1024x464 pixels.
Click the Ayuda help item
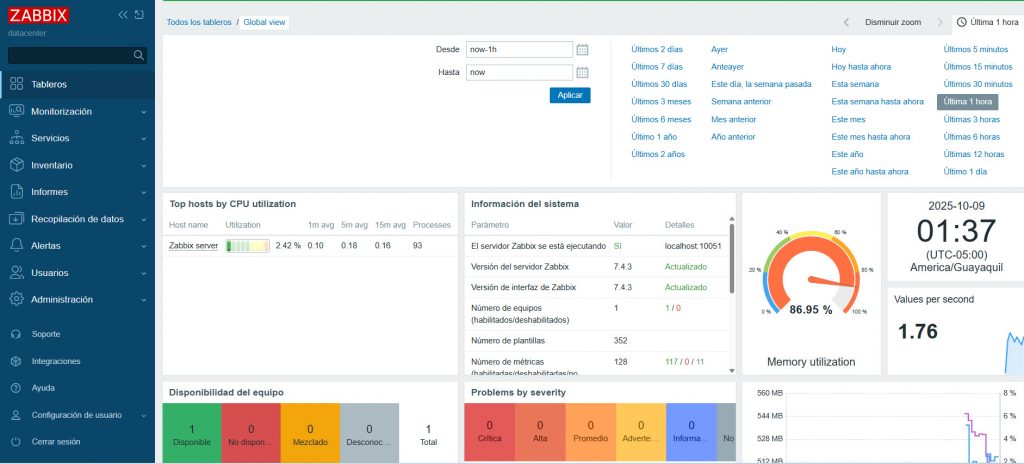click(43, 388)
